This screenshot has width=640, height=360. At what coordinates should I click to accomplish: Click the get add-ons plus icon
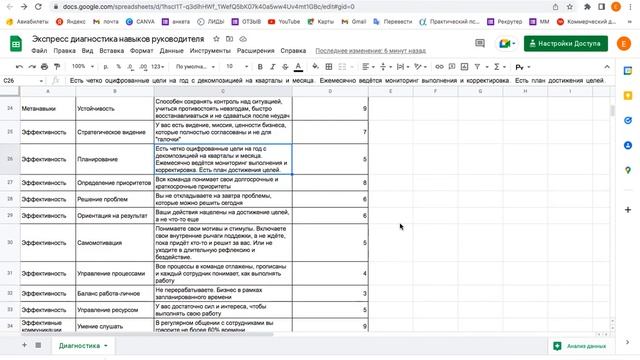[x=628, y=210]
